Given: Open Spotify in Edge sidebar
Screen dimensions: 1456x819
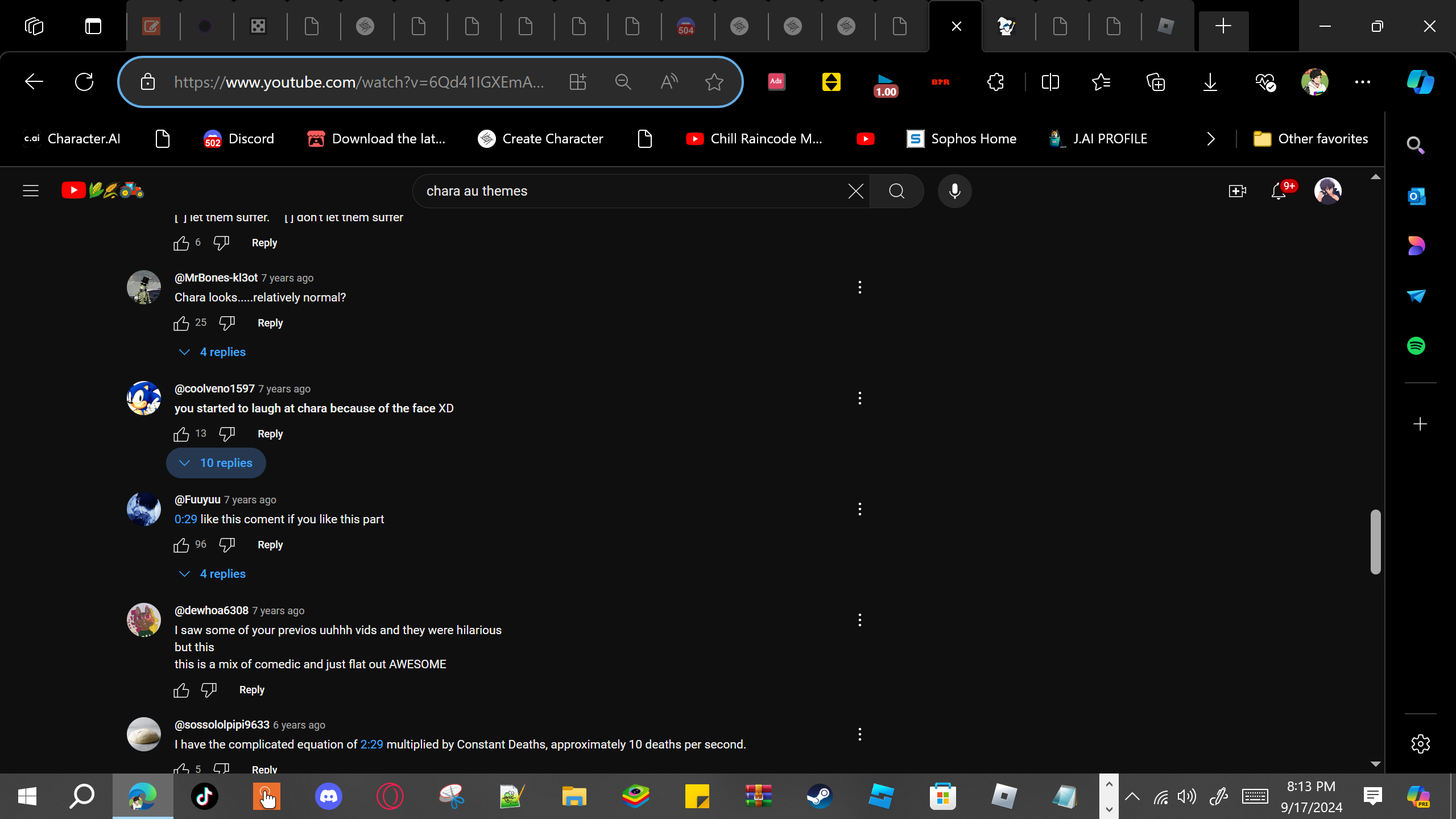Looking at the screenshot, I should 1416,346.
